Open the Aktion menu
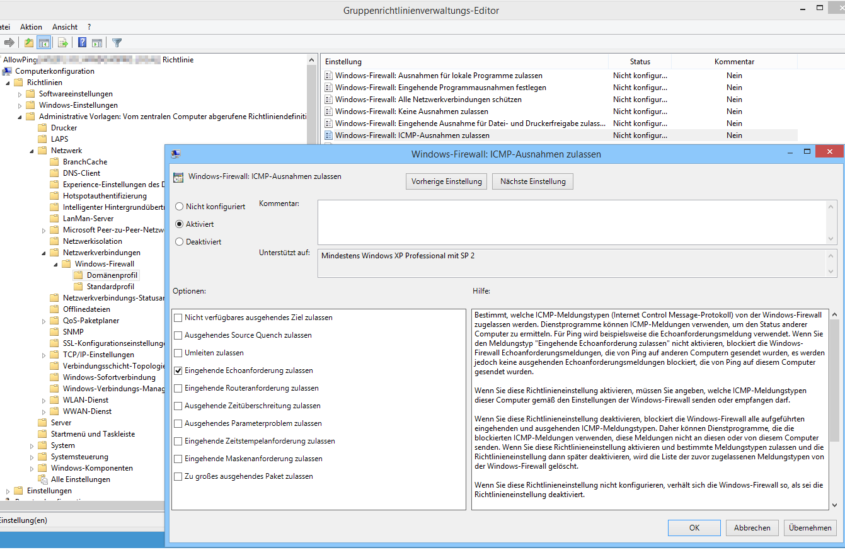Viewport: 845px width, 550px height. tap(31, 27)
